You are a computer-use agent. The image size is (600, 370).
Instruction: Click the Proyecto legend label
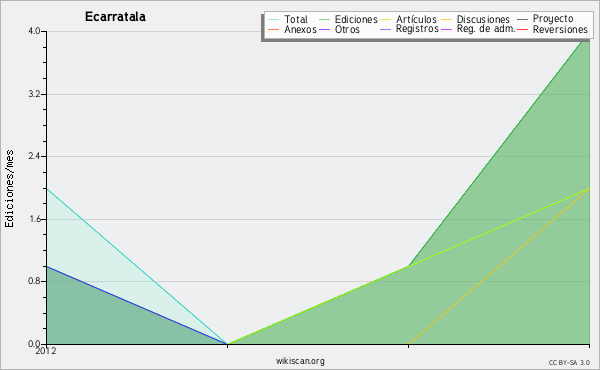(x=553, y=19)
